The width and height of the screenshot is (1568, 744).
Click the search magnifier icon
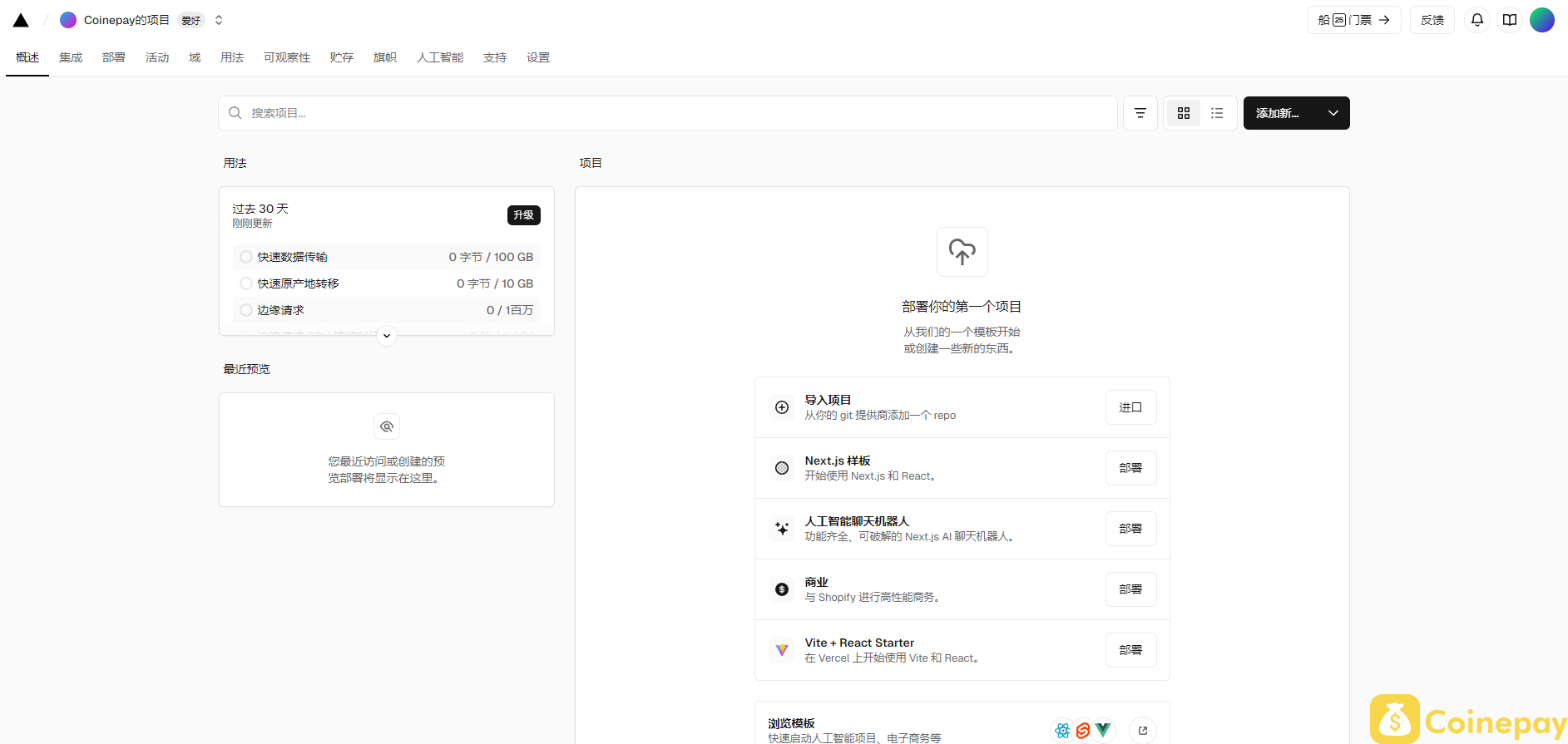click(235, 113)
